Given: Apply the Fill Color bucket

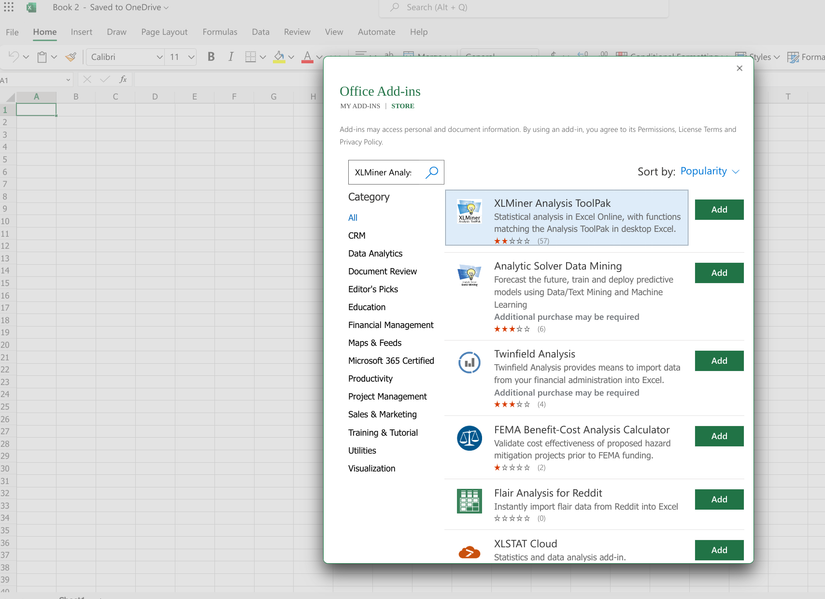Looking at the screenshot, I should pyautogui.click(x=279, y=57).
